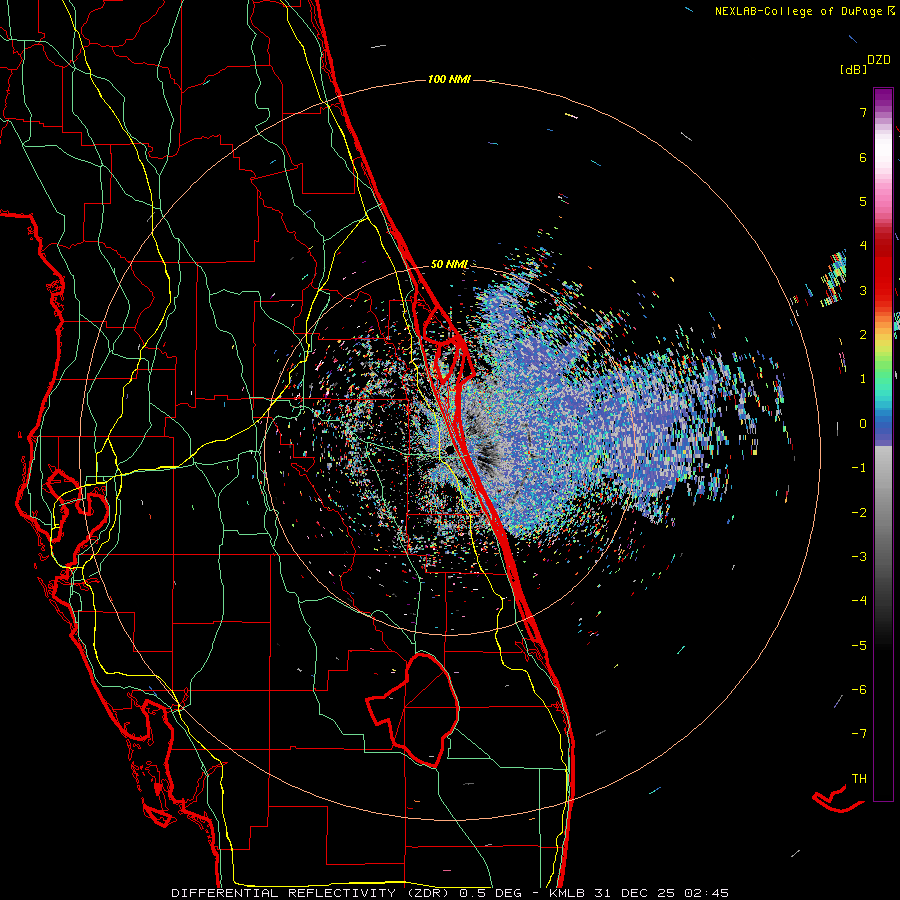Click the 7 value on the color scale

coord(863,112)
